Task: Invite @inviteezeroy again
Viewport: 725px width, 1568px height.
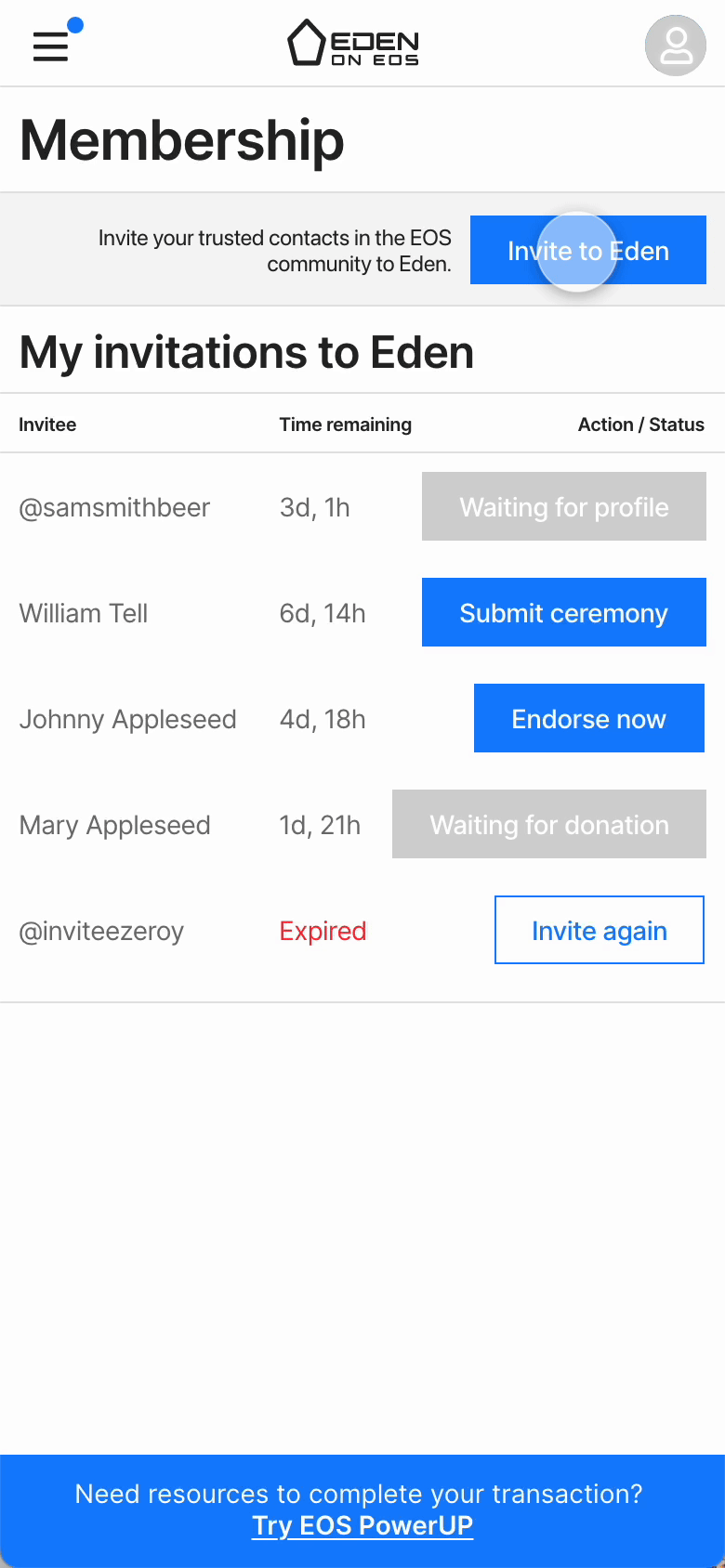Action: pyautogui.click(x=599, y=930)
